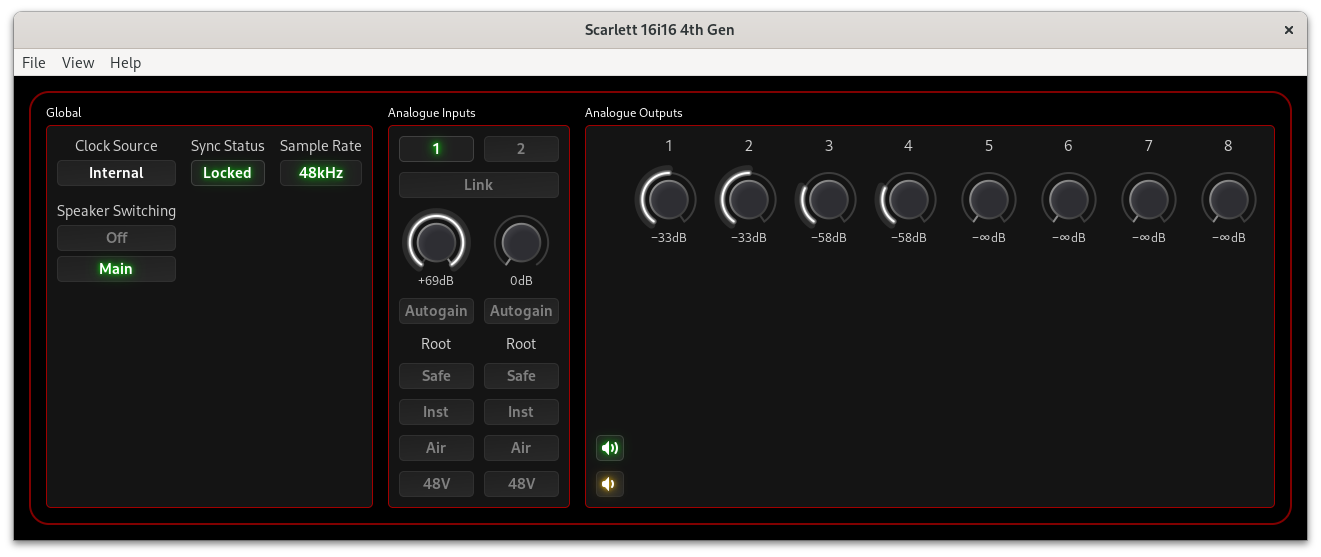The height and width of the screenshot is (557, 1321).
Task: Open the Help menu
Action: point(125,62)
